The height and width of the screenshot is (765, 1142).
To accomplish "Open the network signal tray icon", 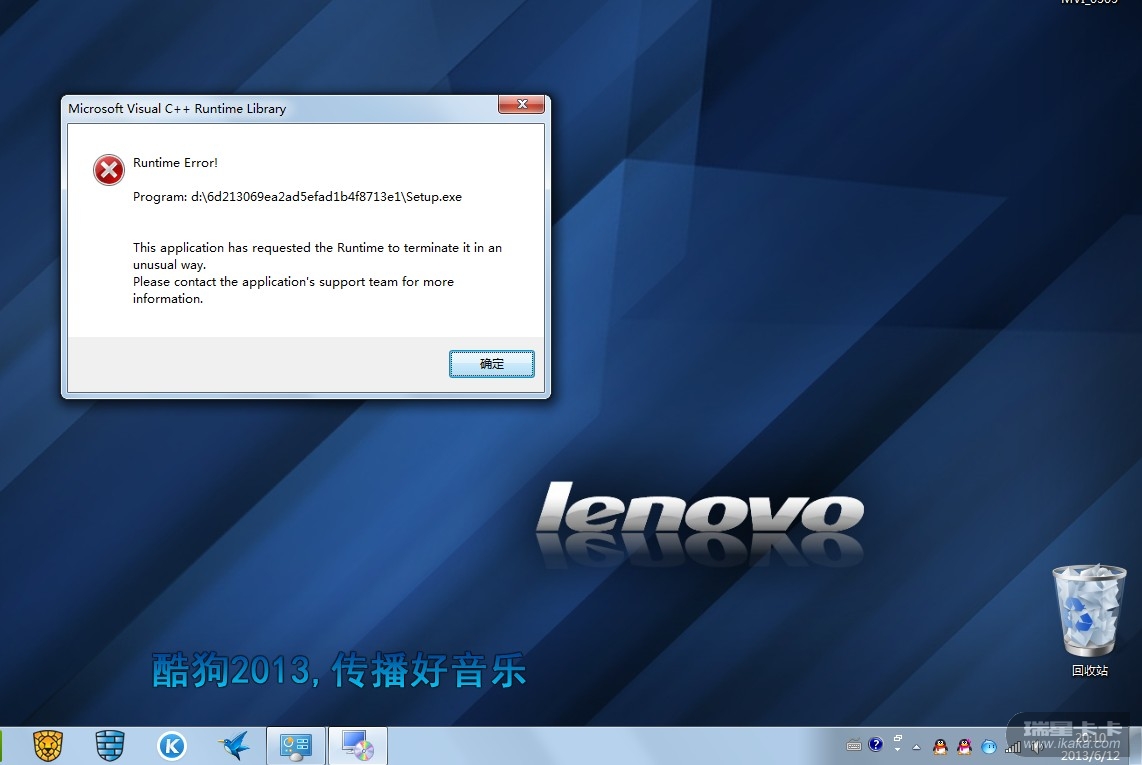I will pyautogui.click(x=1013, y=747).
